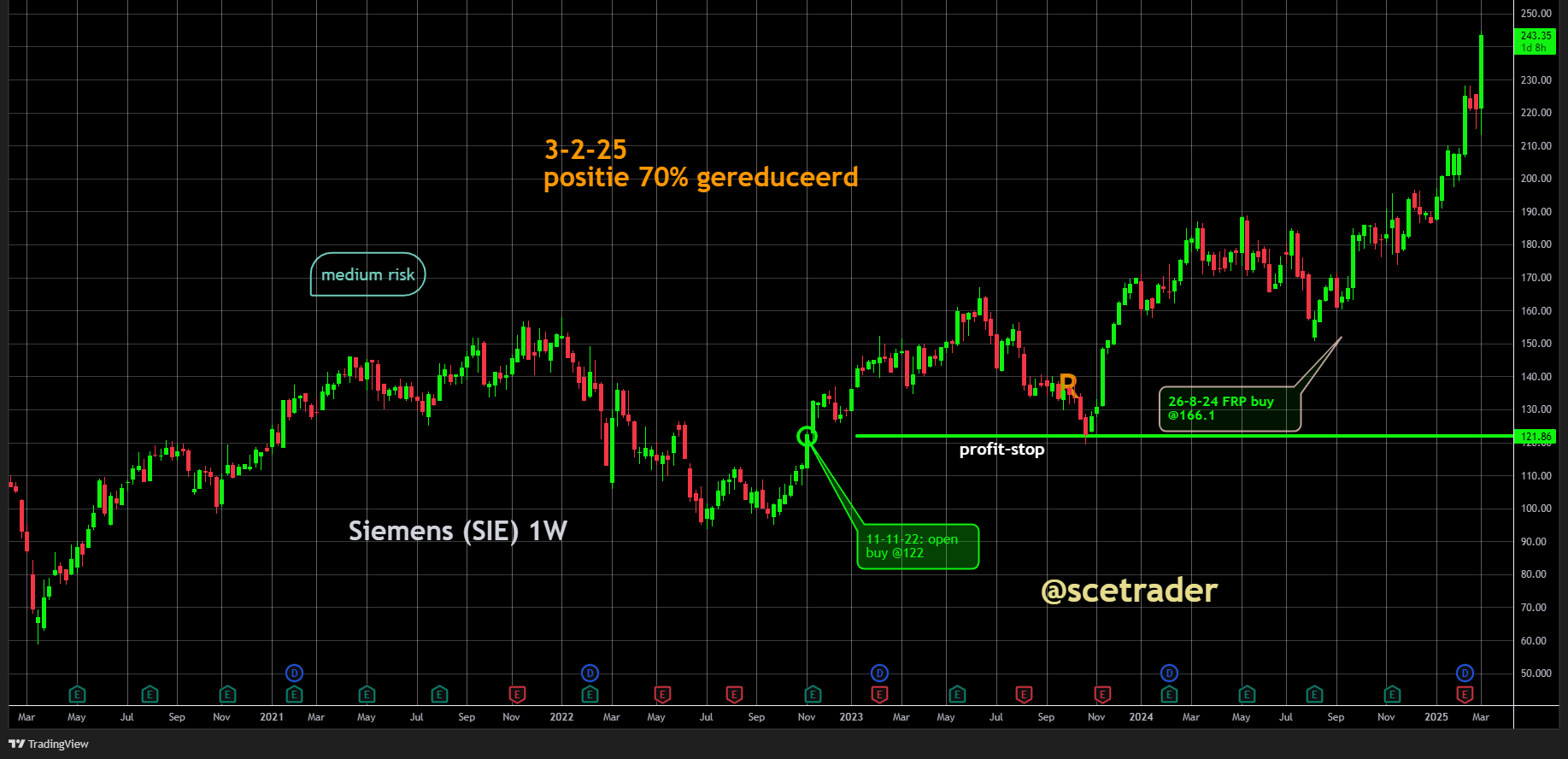This screenshot has height=759, width=1568.
Task: Open the red February 2025 earnings marker
Action: click(x=1465, y=694)
